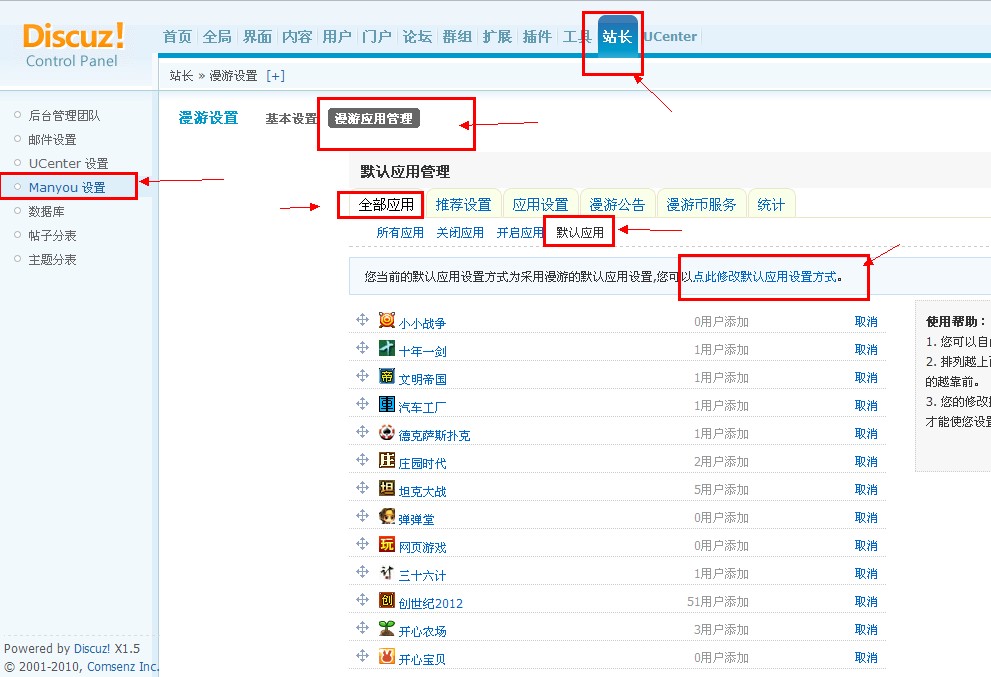Click the move handle for 文明帝国 row
This screenshot has height=677, width=991.
click(x=362, y=376)
